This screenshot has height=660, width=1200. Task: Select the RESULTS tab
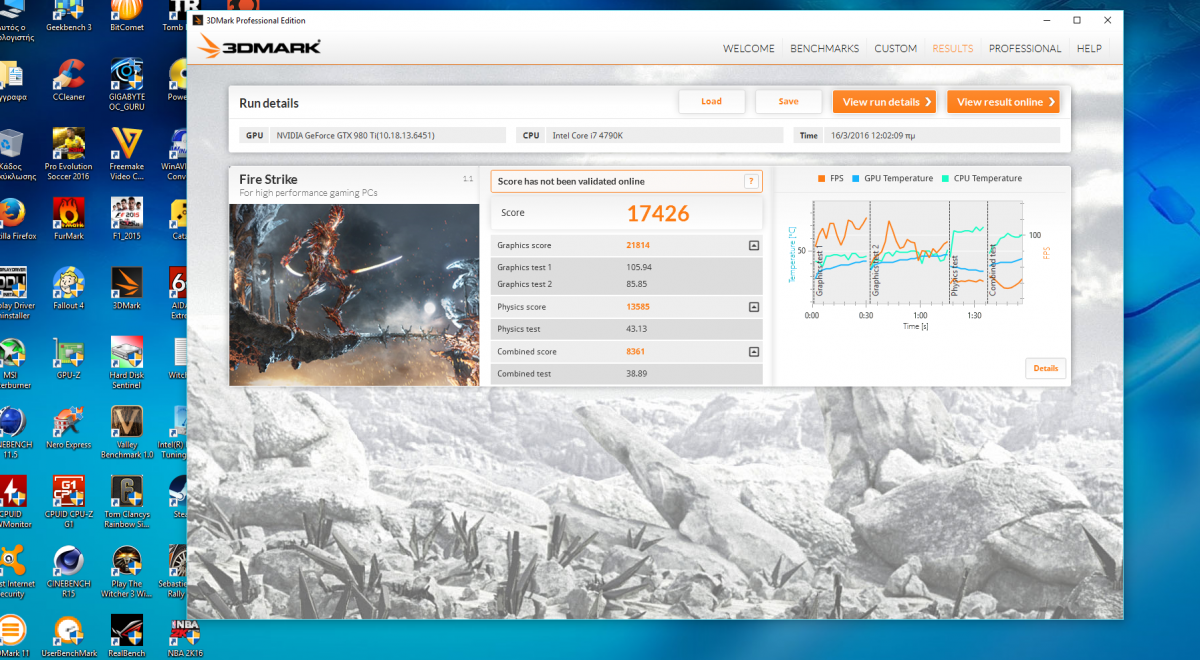[953, 48]
